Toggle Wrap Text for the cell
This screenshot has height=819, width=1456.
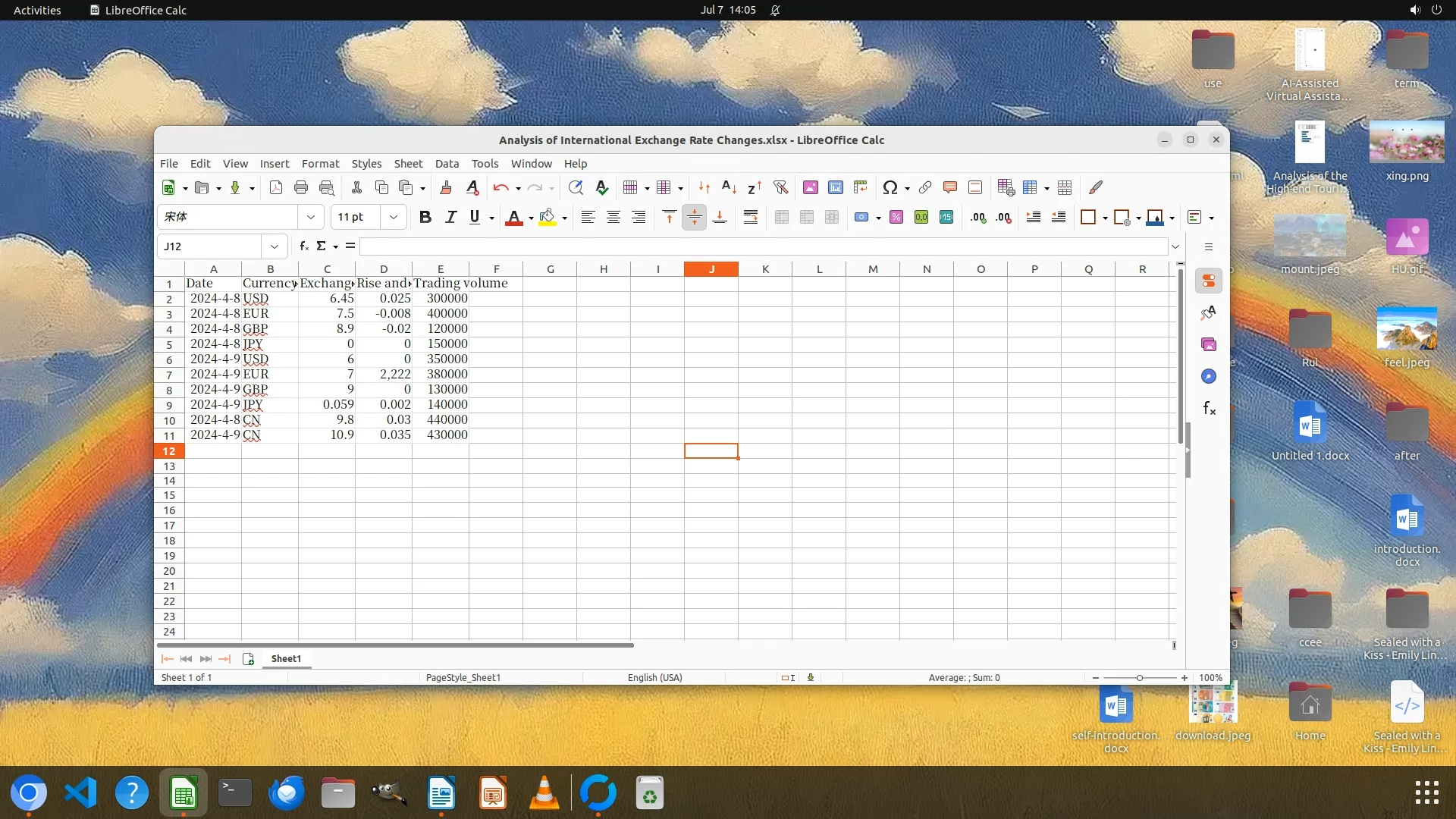click(751, 218)
